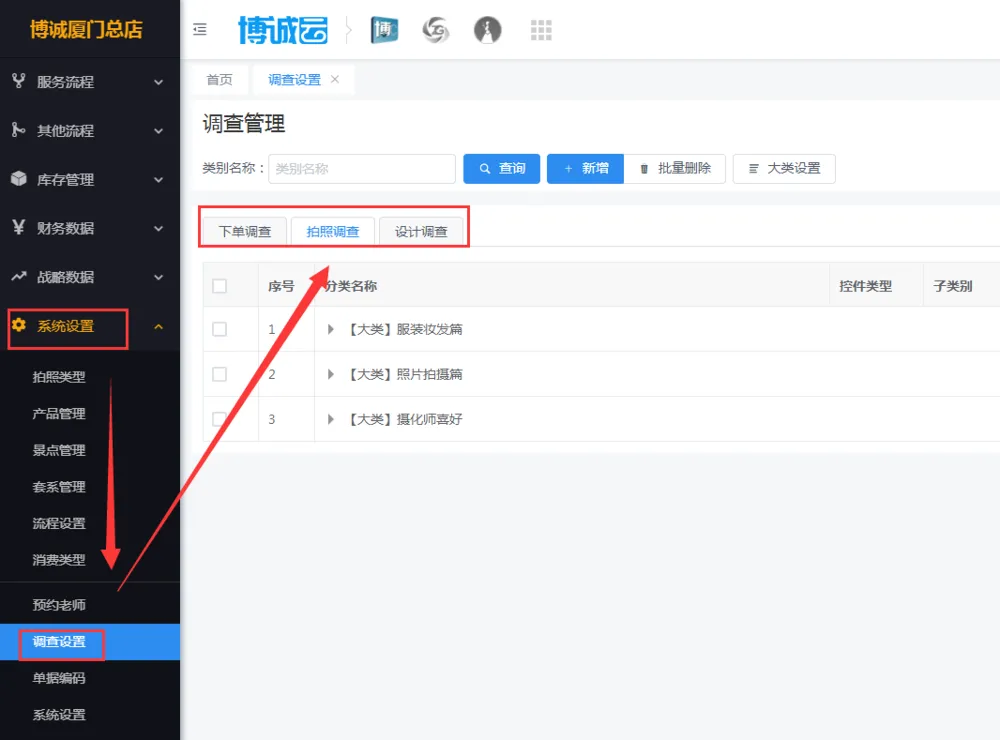Open 单据编码 in the sidebar
1000x740 pixels.
pyautogui.click(x=59, y=678)
